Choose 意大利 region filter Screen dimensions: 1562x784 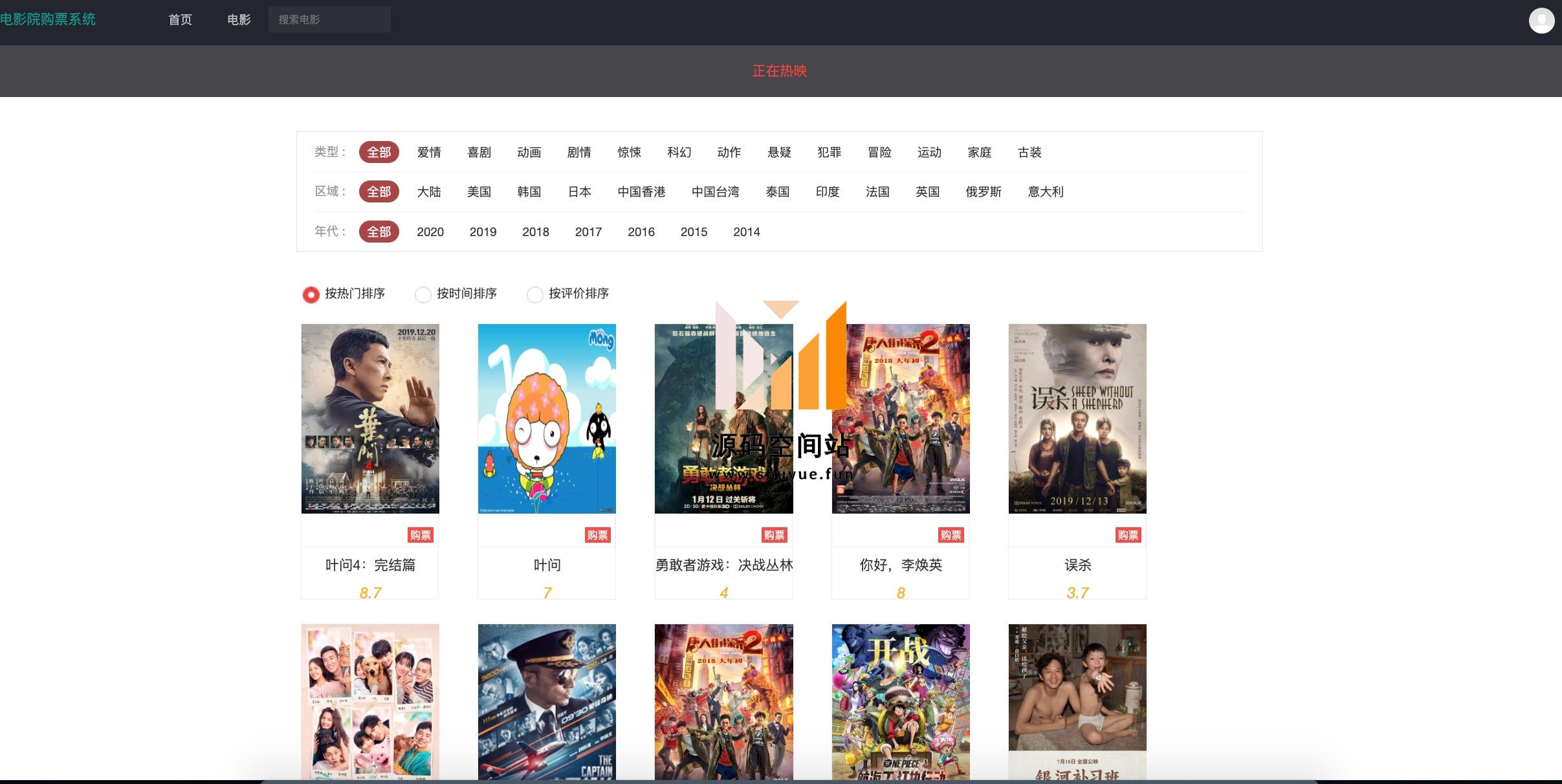click(1046, 191)
